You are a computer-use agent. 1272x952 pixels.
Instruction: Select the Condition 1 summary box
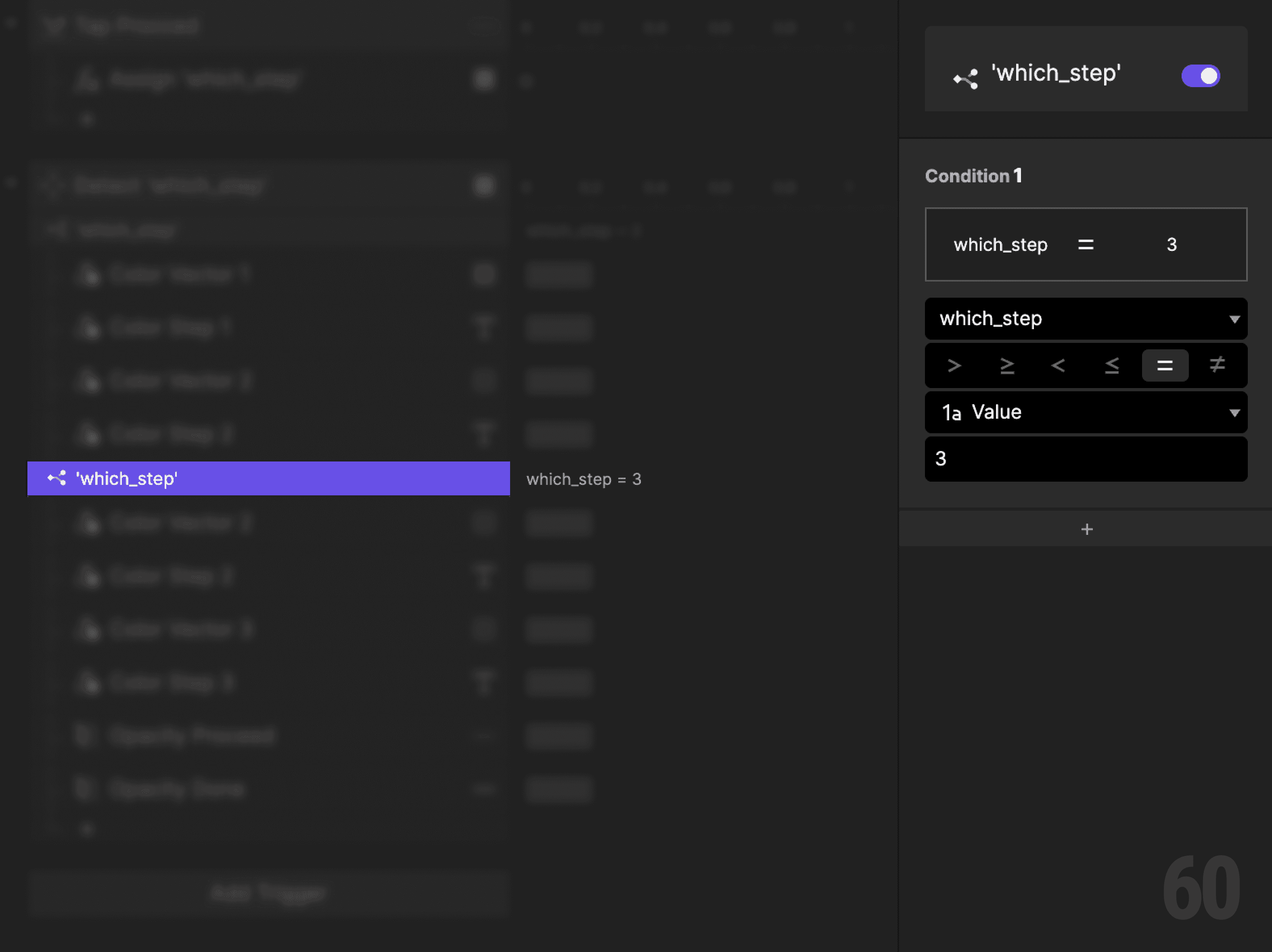coord(1086,244)
